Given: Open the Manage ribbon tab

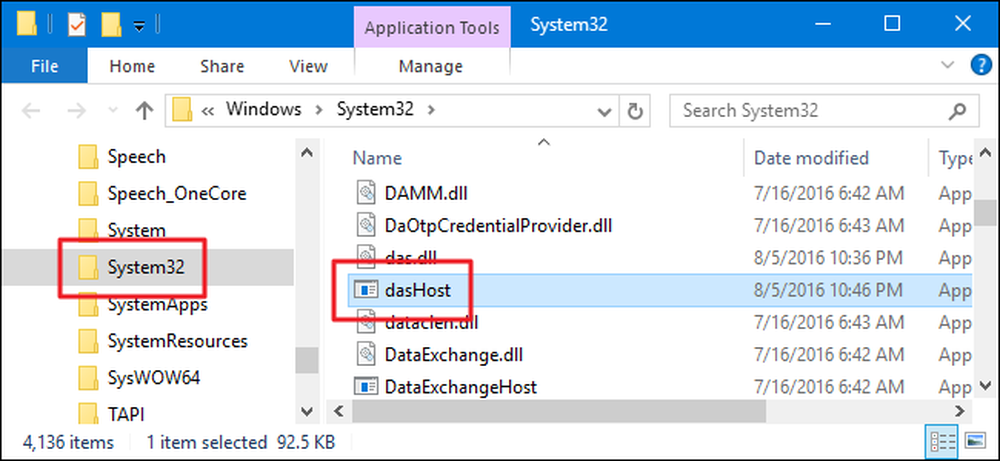Looking at the screenshot, I should tap(430, 66).
